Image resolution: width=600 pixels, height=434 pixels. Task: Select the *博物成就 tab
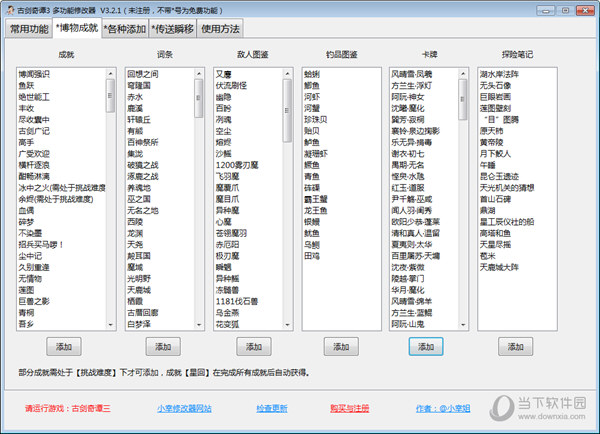77,28
